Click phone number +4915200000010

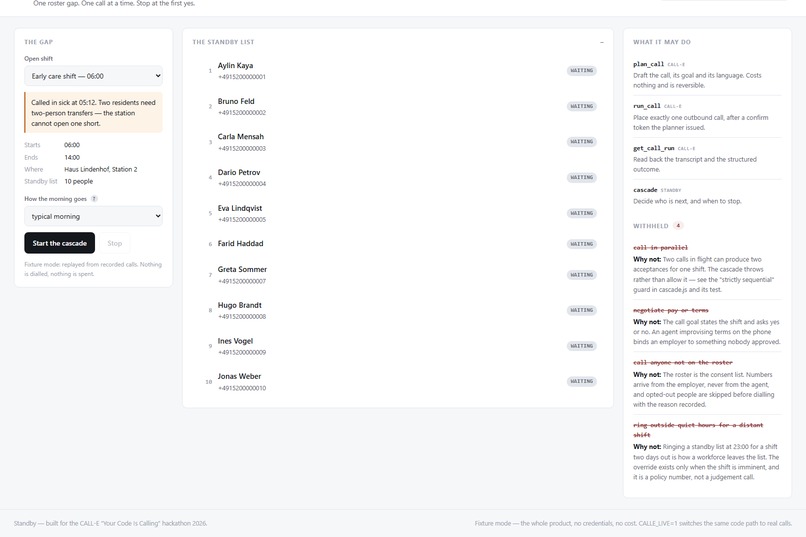click(242, 388)
